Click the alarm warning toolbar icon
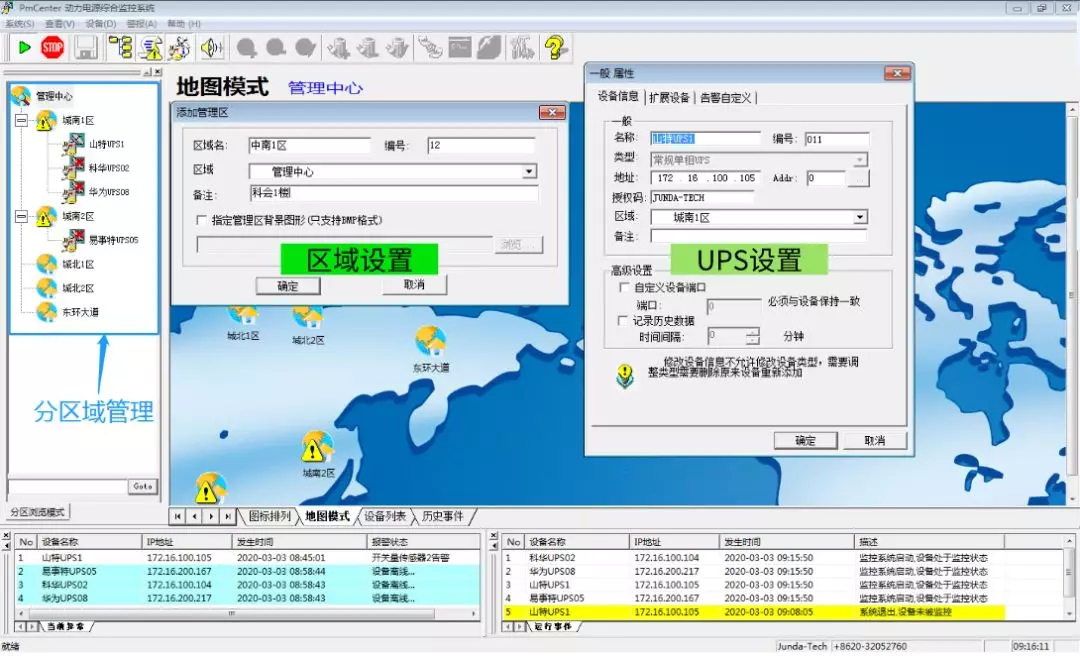 151,47
